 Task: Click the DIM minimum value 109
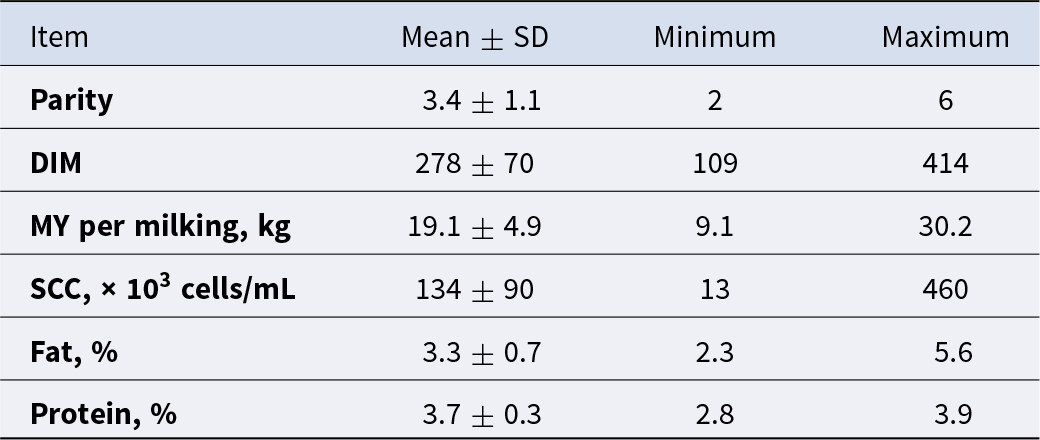(x=714, y=163)
